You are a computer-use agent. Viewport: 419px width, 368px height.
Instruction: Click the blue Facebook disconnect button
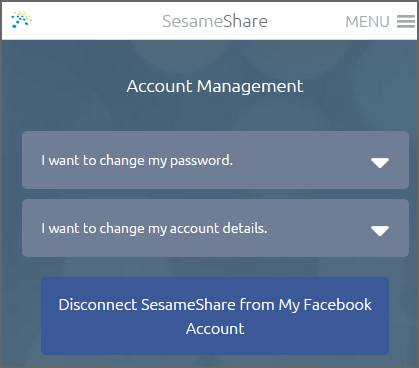click(215, 316)
